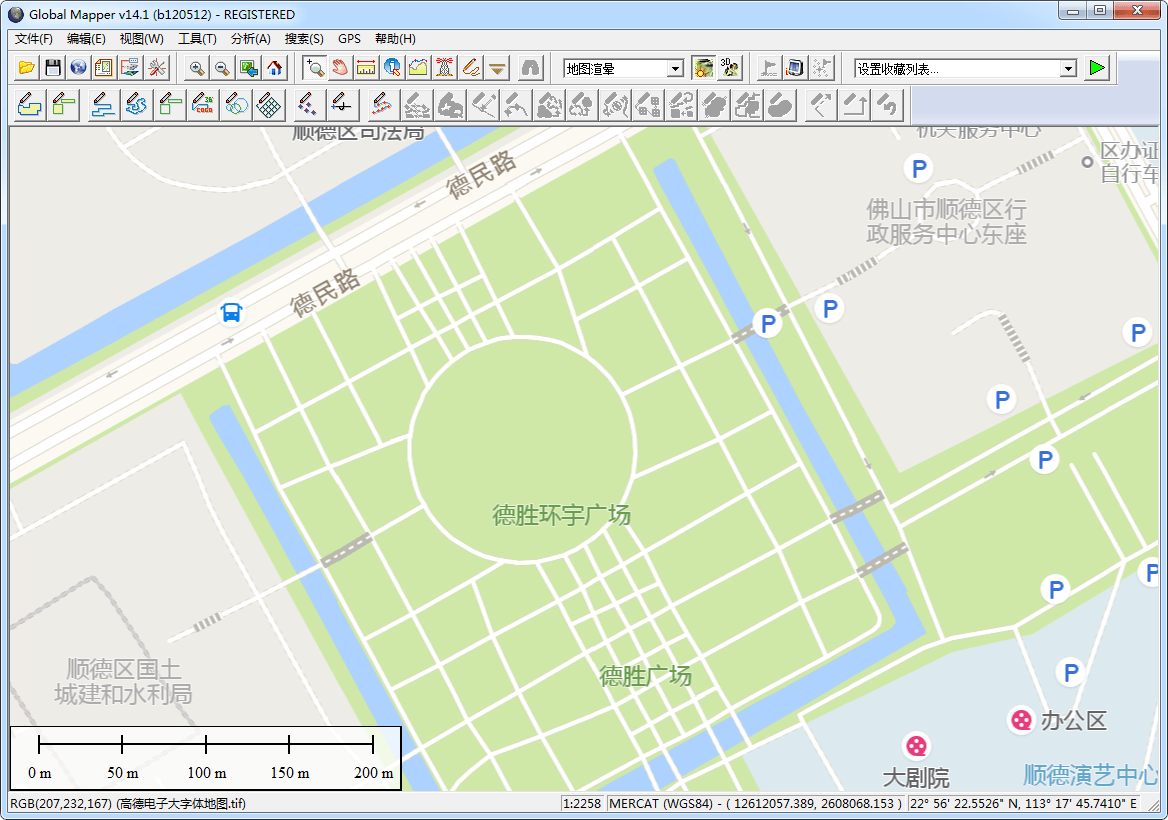Click the grayed-out GPS flag icon
The width and height of the screenshot is (1168, 820).
[769, 69]
